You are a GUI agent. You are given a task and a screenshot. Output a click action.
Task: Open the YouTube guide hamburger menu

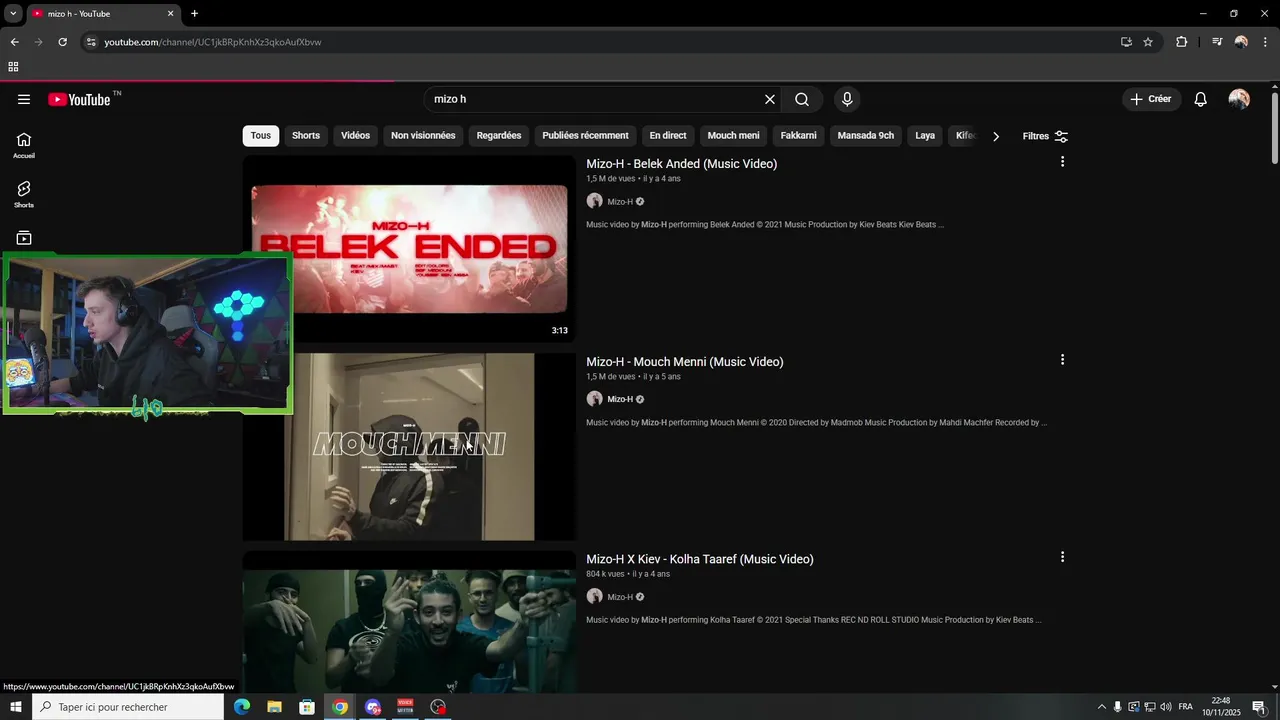point(24,99)
